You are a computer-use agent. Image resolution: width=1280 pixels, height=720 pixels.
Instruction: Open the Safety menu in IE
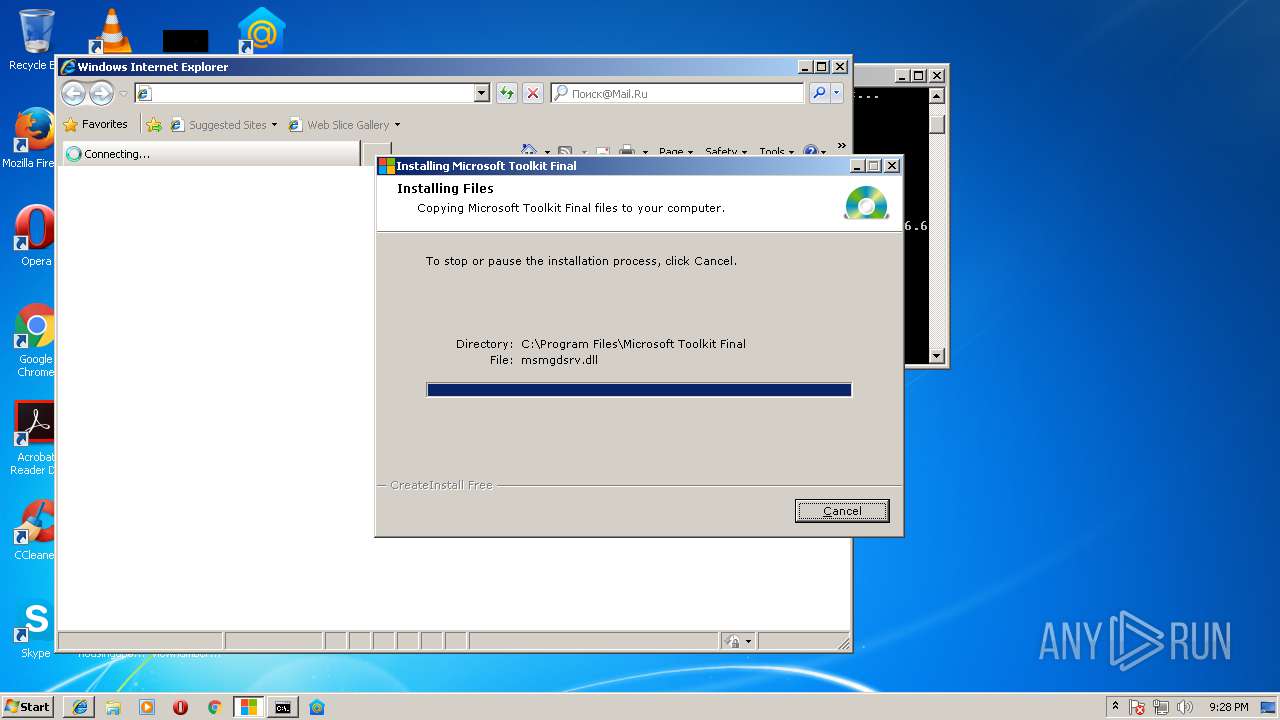click(726, 152)
